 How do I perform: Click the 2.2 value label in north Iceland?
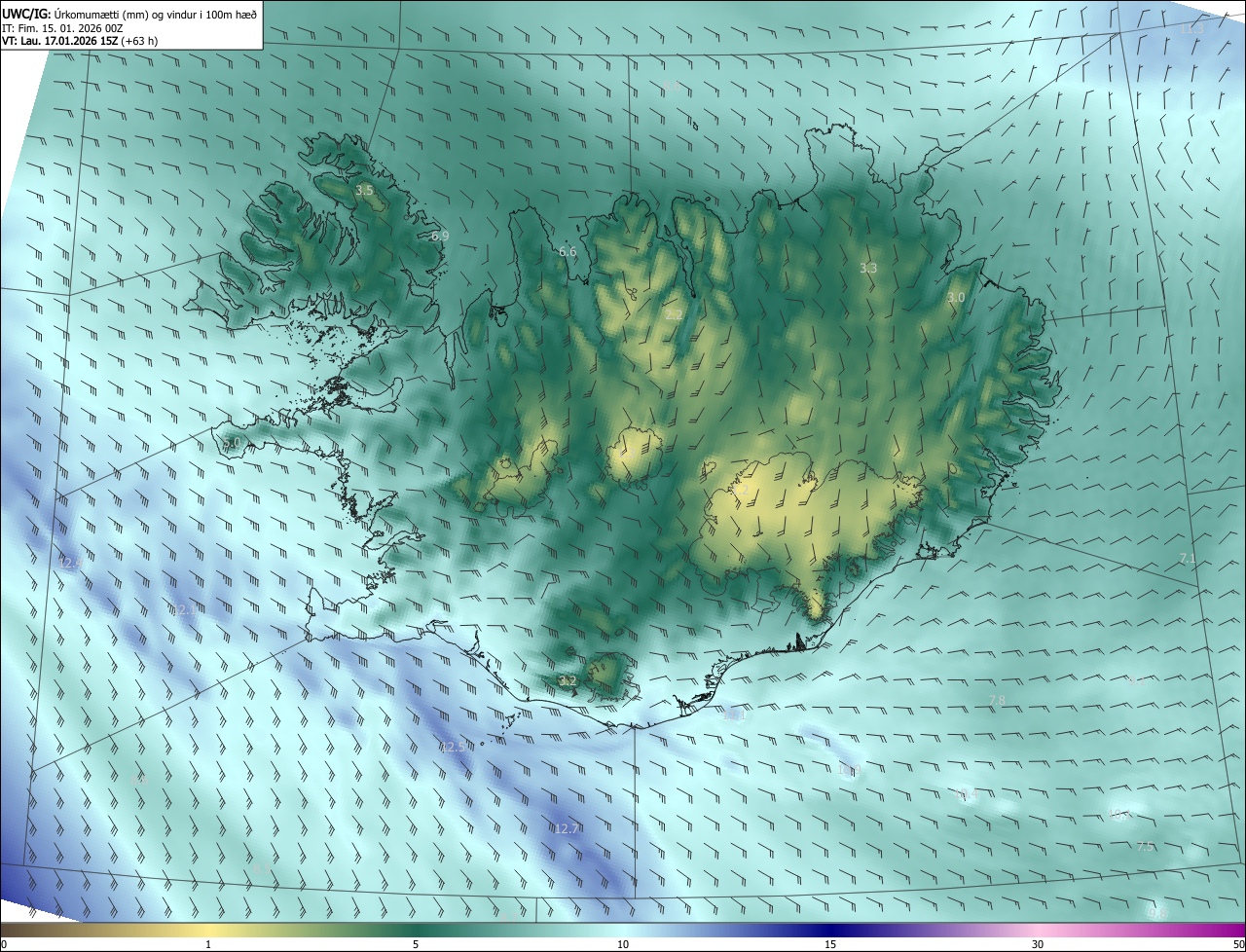[x=674, y=314]
